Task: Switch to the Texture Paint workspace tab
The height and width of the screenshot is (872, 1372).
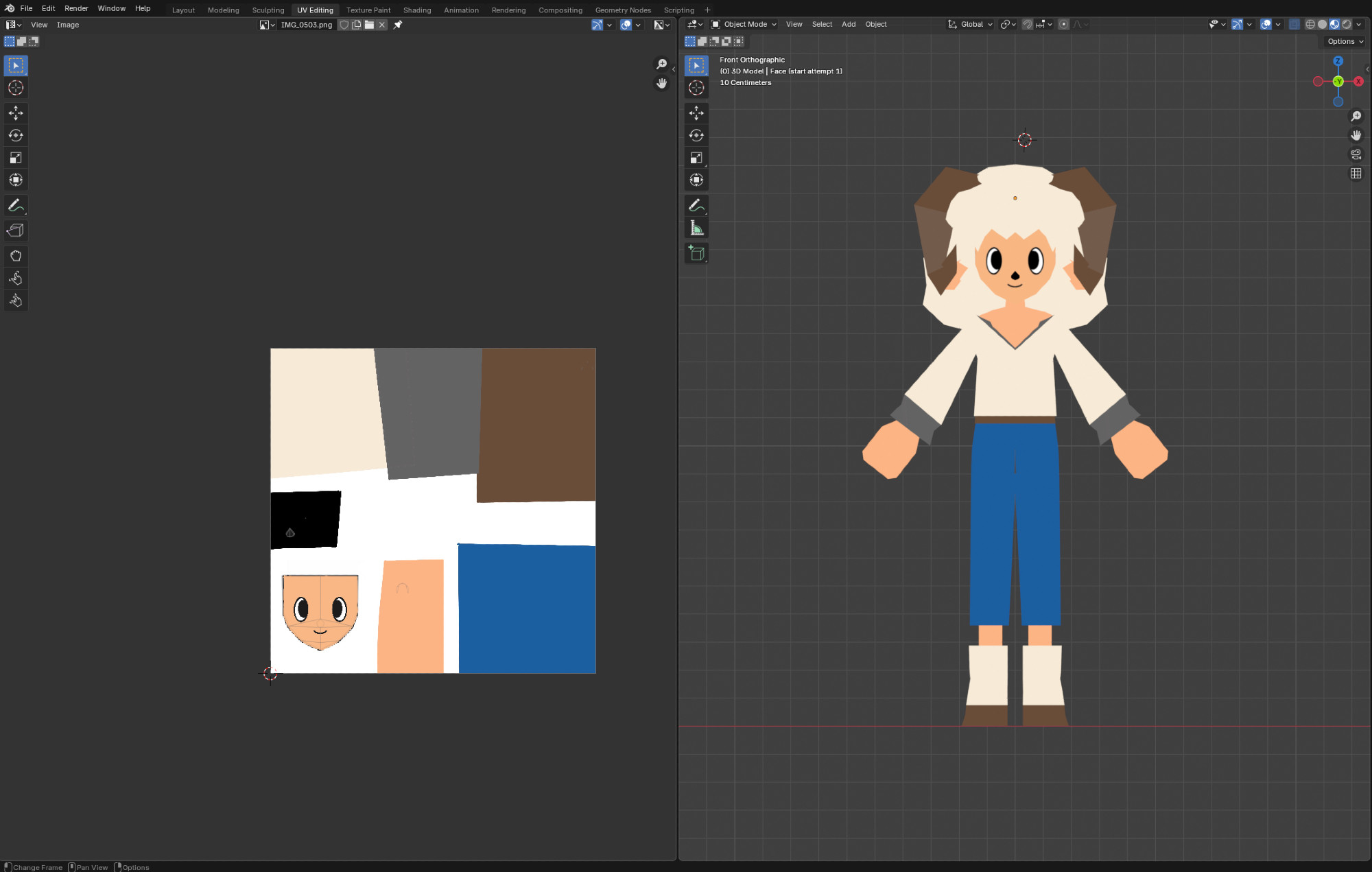Action: (368, 10)
